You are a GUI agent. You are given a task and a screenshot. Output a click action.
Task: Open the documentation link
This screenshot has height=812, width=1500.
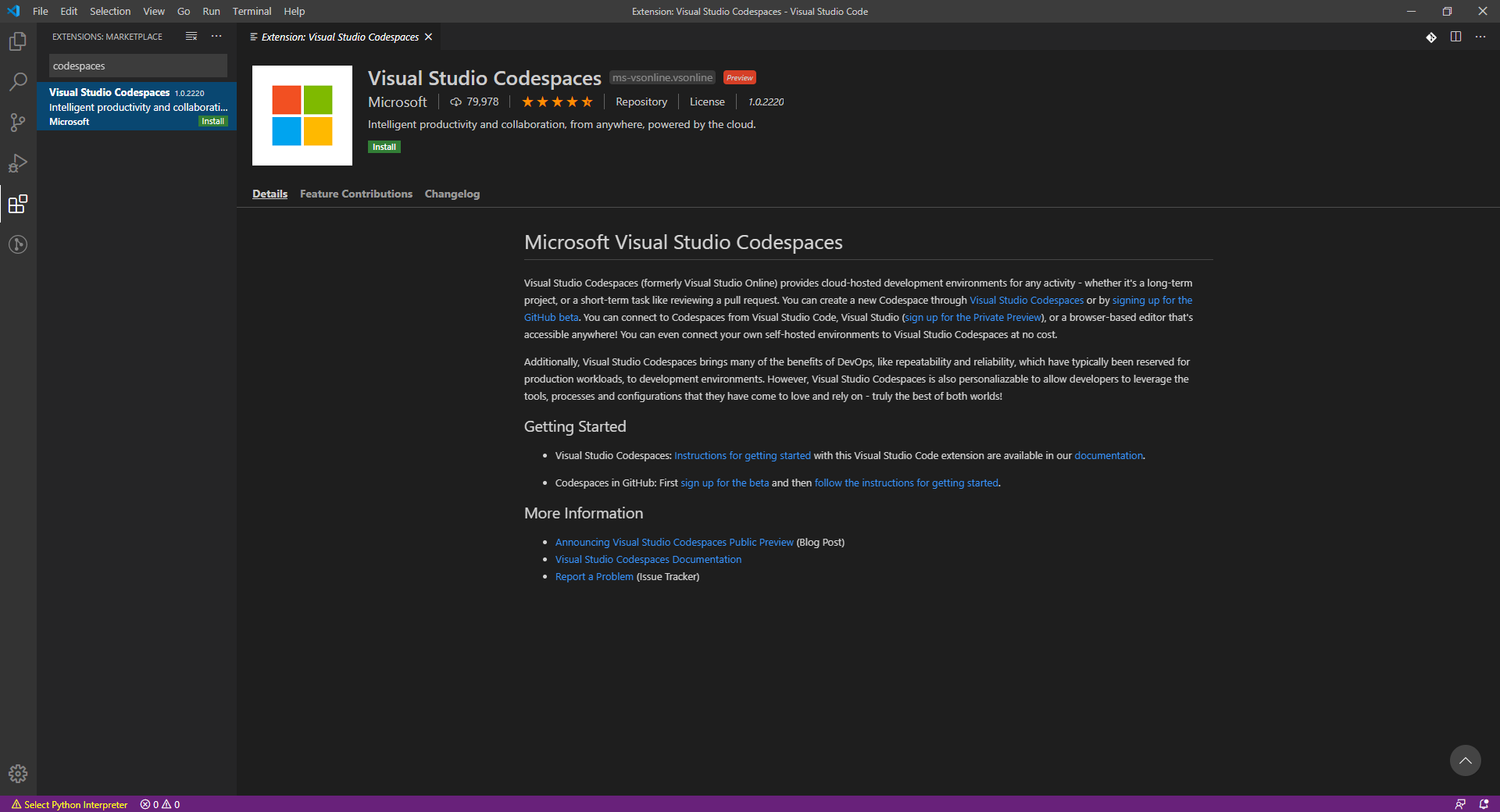[1109, 455]
